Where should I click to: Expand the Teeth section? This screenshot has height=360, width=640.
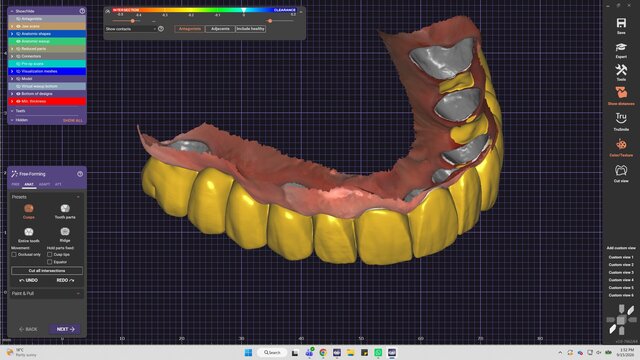12,111
